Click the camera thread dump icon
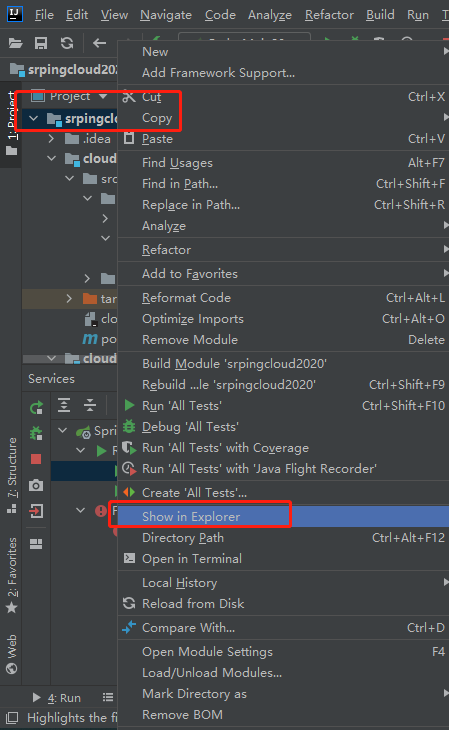Viewport: 449px width, 730px height. [36, 485]
